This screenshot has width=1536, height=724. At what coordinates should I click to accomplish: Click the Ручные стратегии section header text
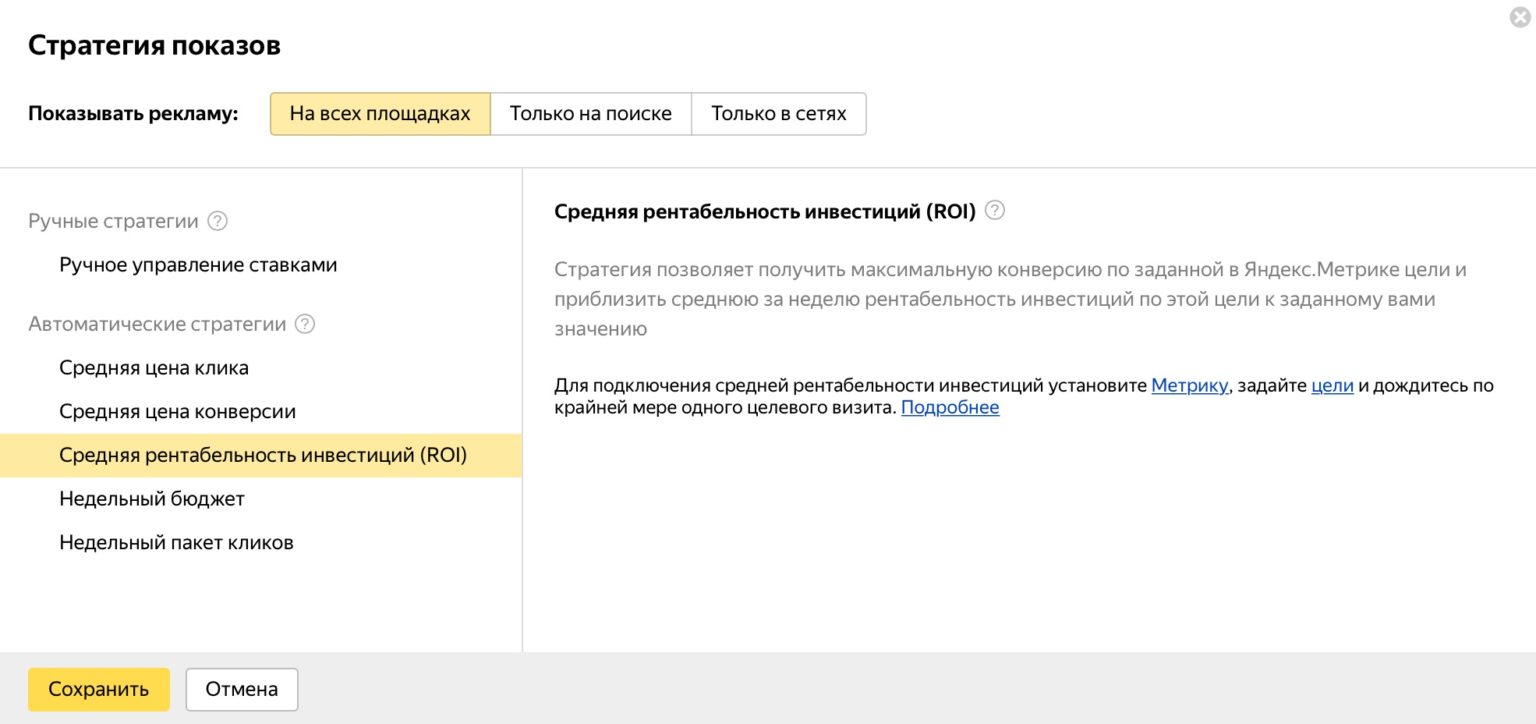[113, 221]
